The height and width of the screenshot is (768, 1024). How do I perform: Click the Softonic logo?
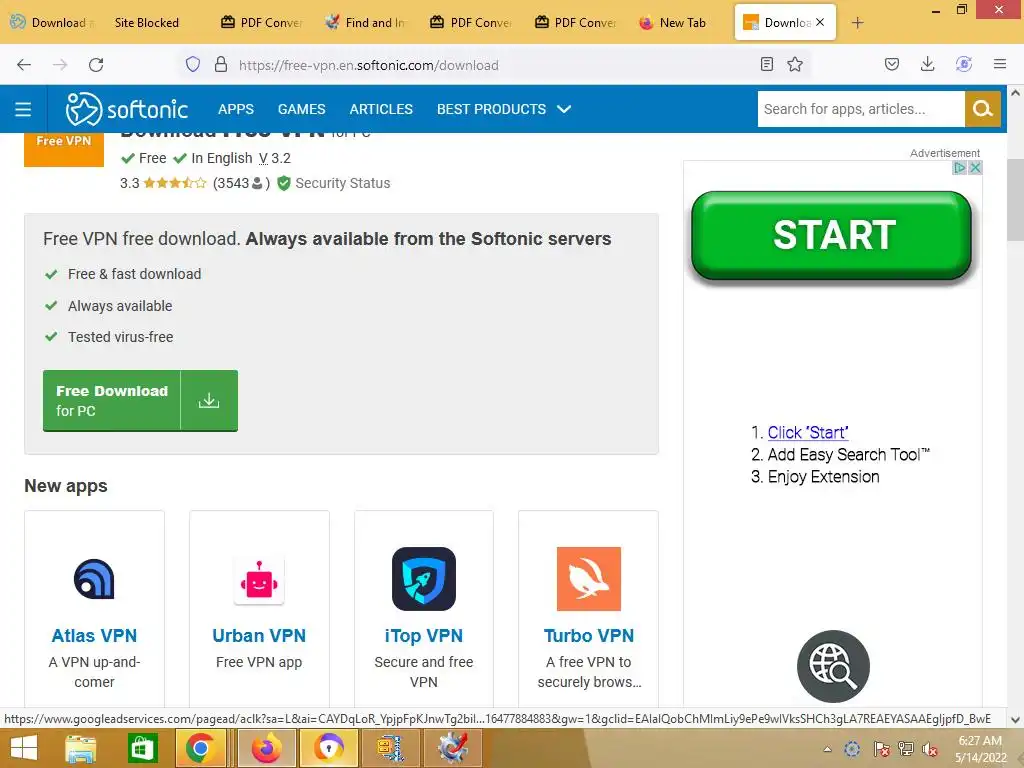(x=127, y=109)
